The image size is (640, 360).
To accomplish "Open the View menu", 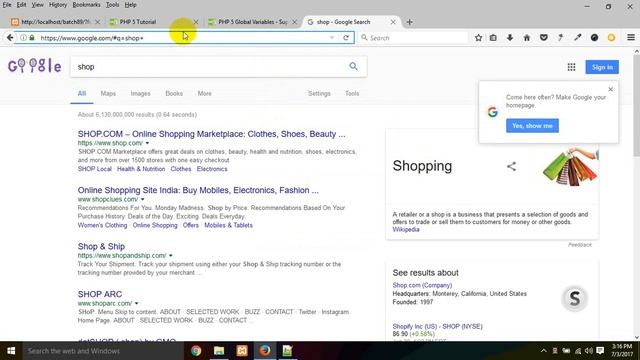I will tap(38, 5).
